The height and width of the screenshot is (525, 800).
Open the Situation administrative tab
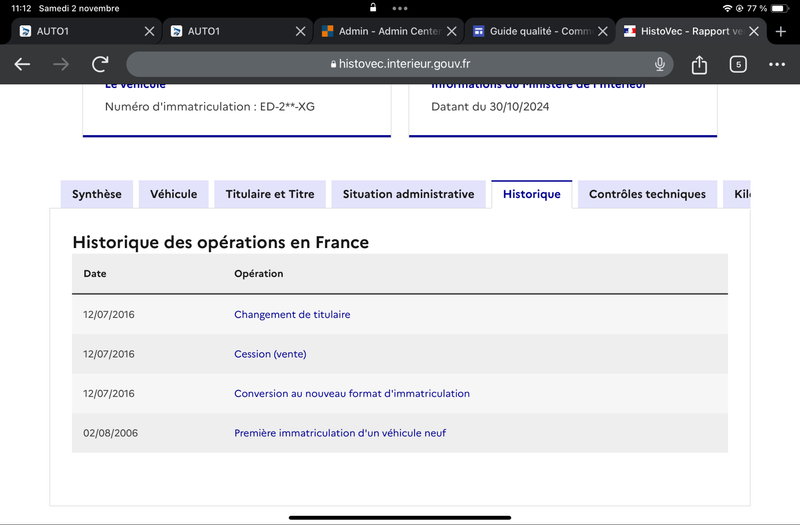(x=408, y=194)
